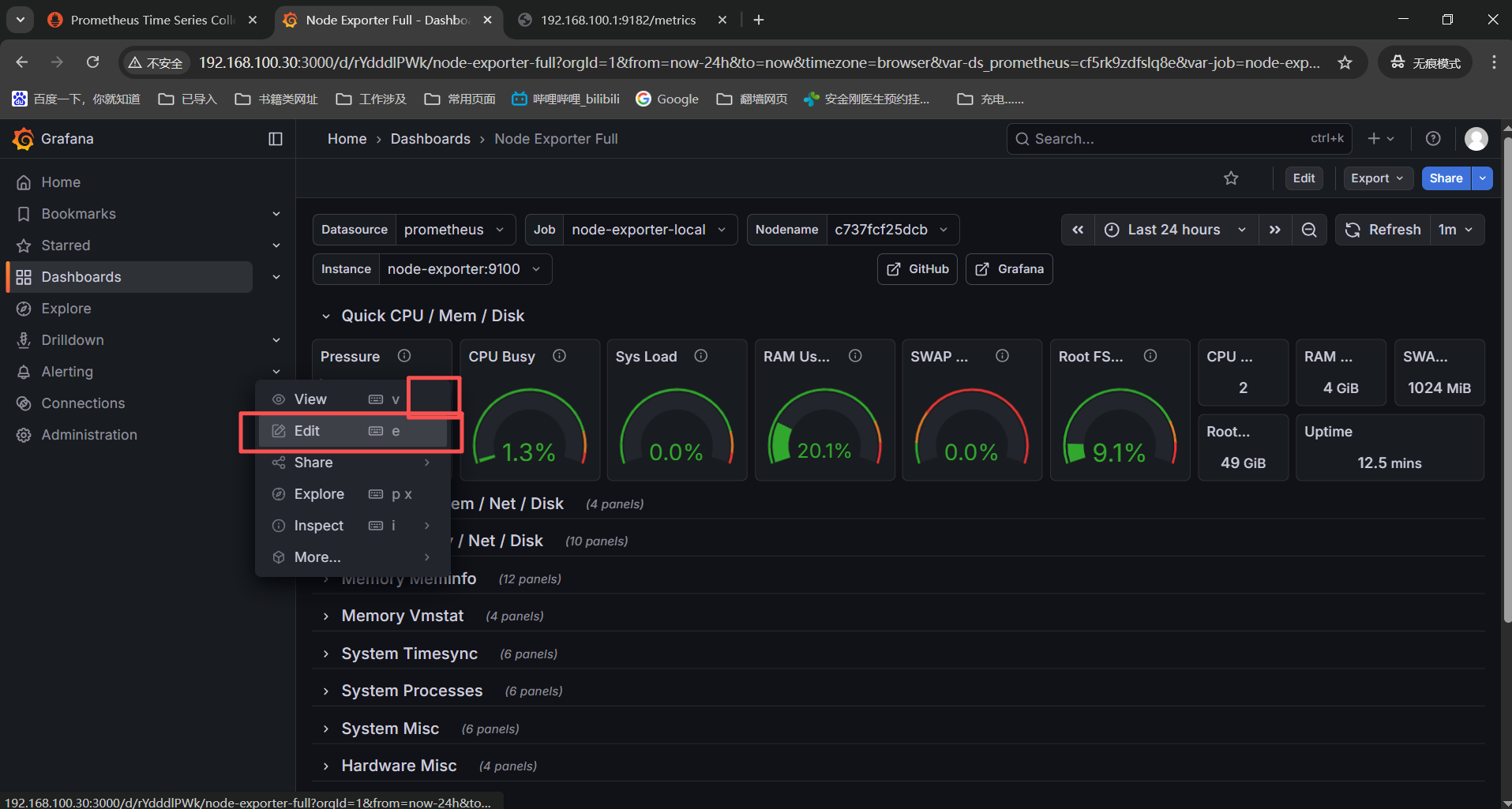Focus the Search input field
The width and height of the screenshot is (1512, 809).
click(x=1180, y=139)
